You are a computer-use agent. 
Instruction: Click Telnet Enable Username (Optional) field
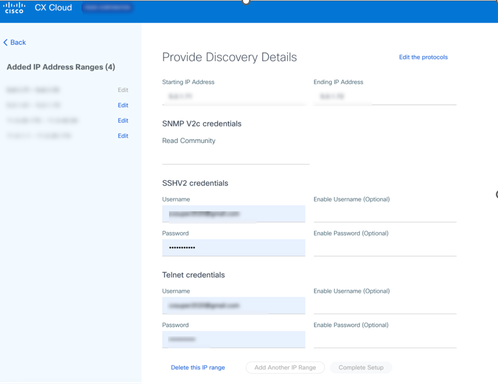click(385, 305)
